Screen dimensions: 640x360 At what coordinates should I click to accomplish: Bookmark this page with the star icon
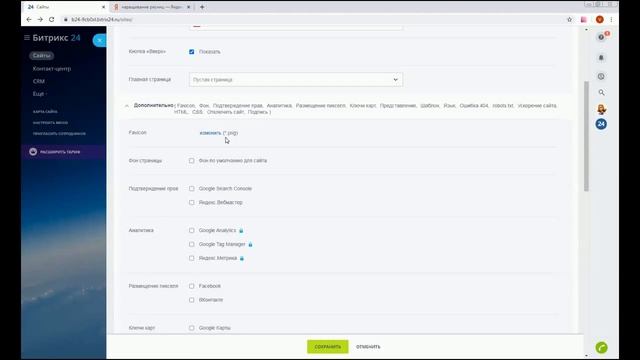(x=569, y=20)
